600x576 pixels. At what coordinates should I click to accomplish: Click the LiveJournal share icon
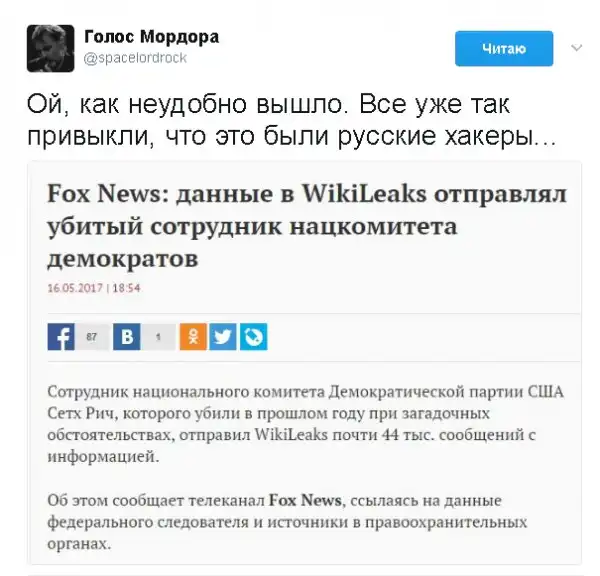[254, 337]
